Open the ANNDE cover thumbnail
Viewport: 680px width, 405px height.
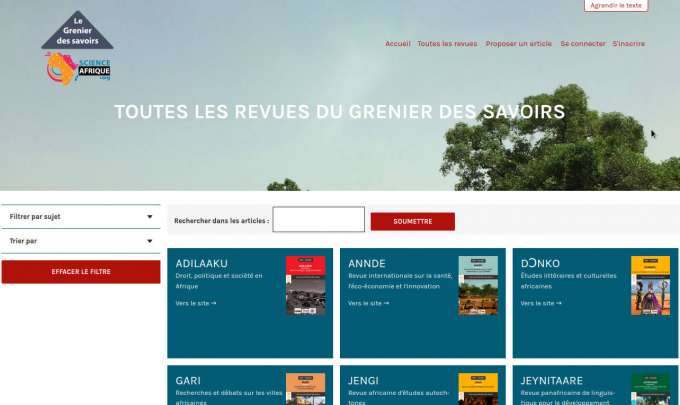click(x=478, y=285)
